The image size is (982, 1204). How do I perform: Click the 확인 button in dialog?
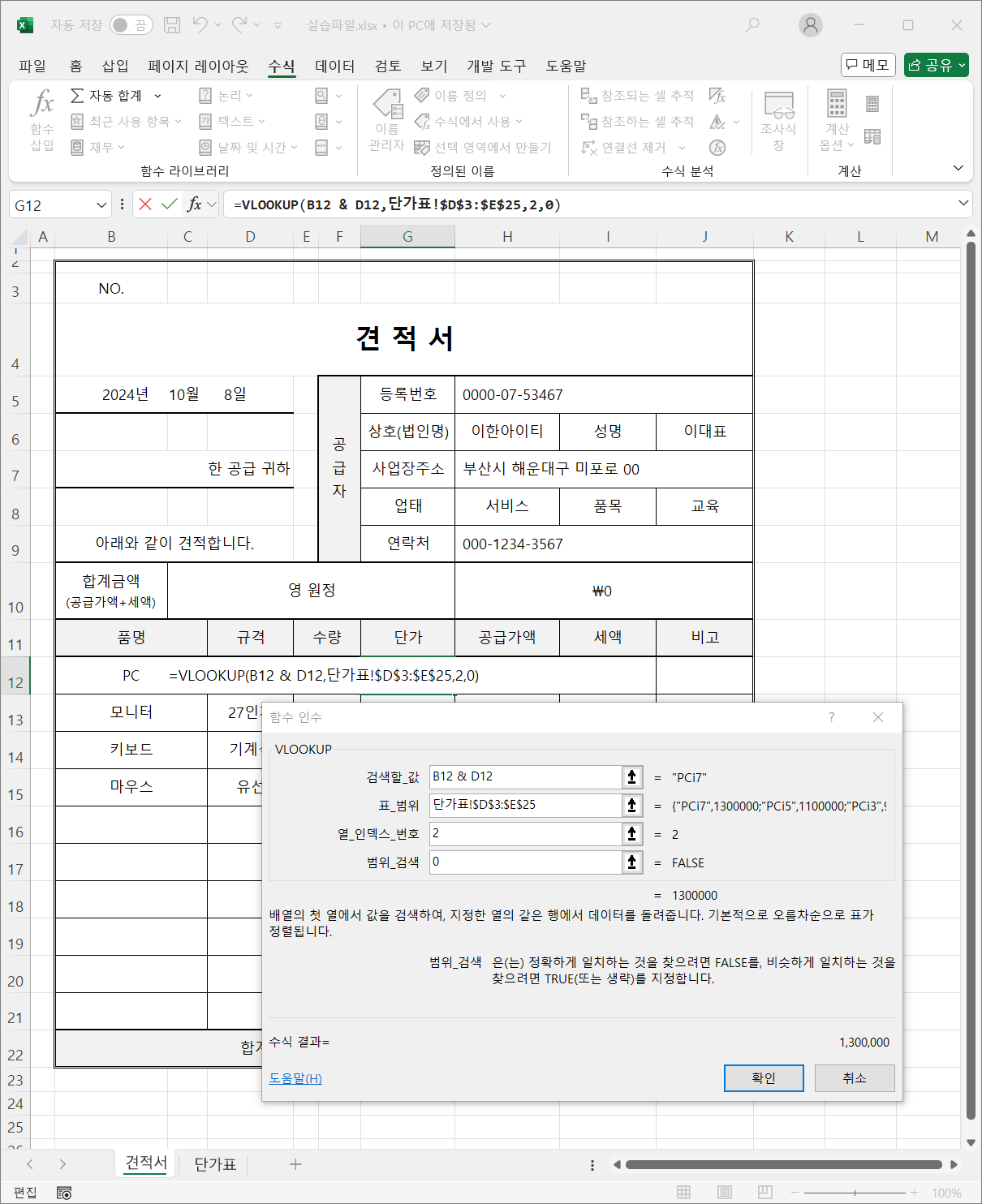(764, 1078)
